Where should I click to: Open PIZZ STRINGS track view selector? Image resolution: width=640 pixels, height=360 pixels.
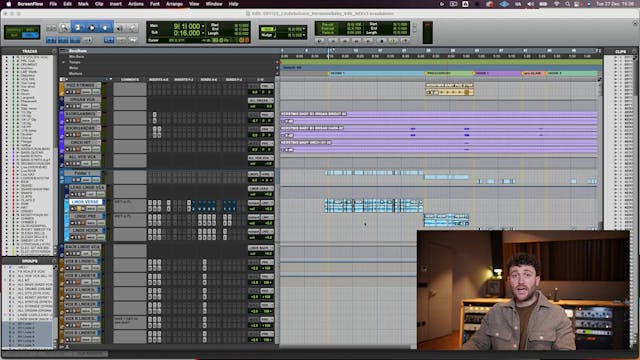[87, 92]
